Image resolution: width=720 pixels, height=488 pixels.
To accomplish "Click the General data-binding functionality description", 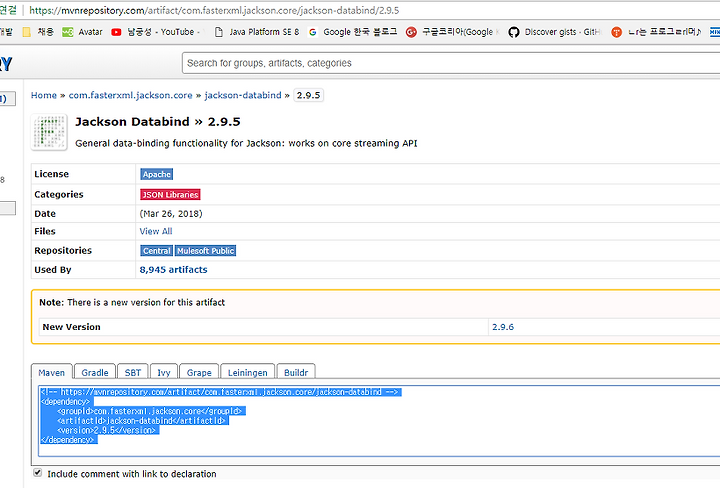I will (246, 143).
